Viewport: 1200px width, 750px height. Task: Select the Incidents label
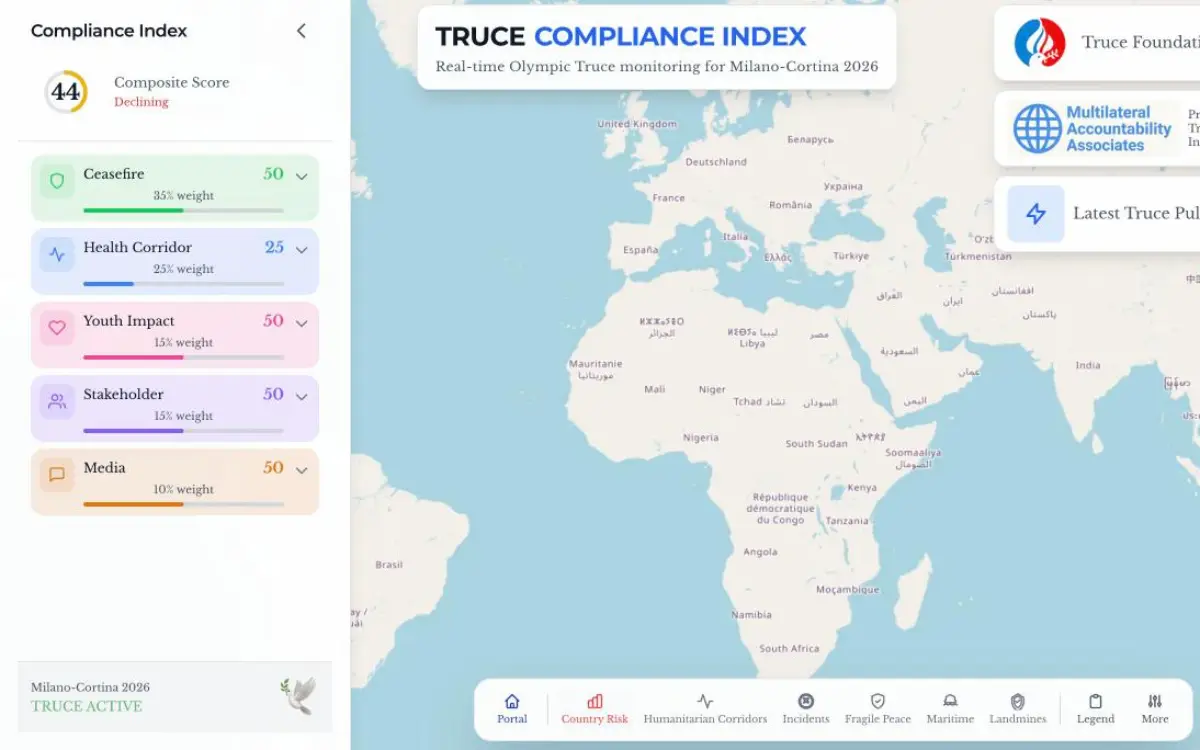[806, 719]
